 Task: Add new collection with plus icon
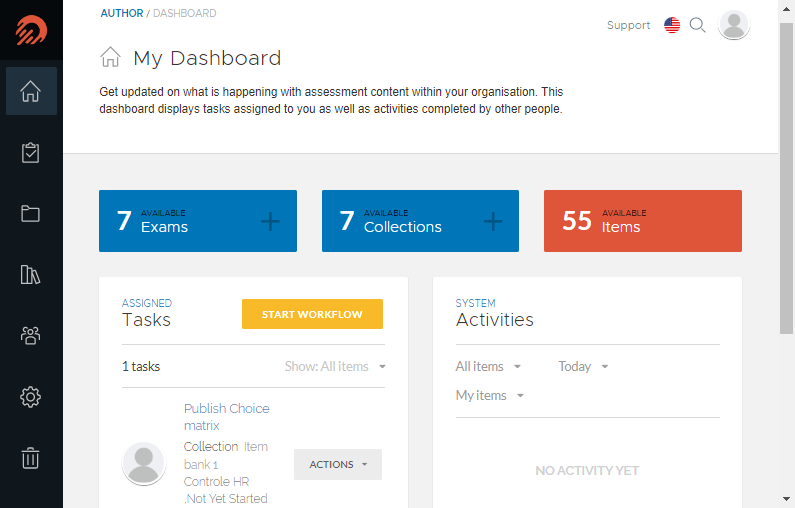(x=493, y=221)
